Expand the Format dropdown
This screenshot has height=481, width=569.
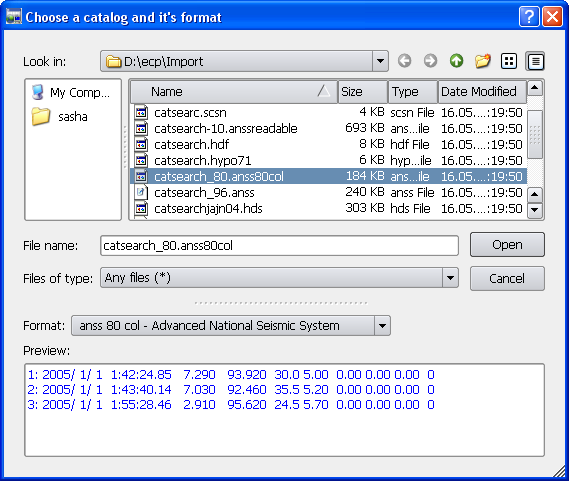click(x=382, y=326)
